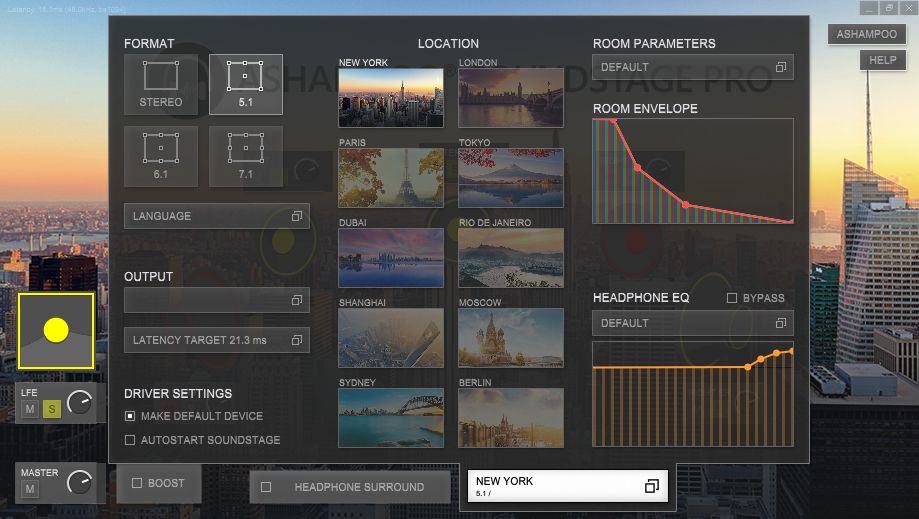Toggle LFE solo S button
Image resolution: width=919 pixels, height=519 pixels.
(52, 409)
